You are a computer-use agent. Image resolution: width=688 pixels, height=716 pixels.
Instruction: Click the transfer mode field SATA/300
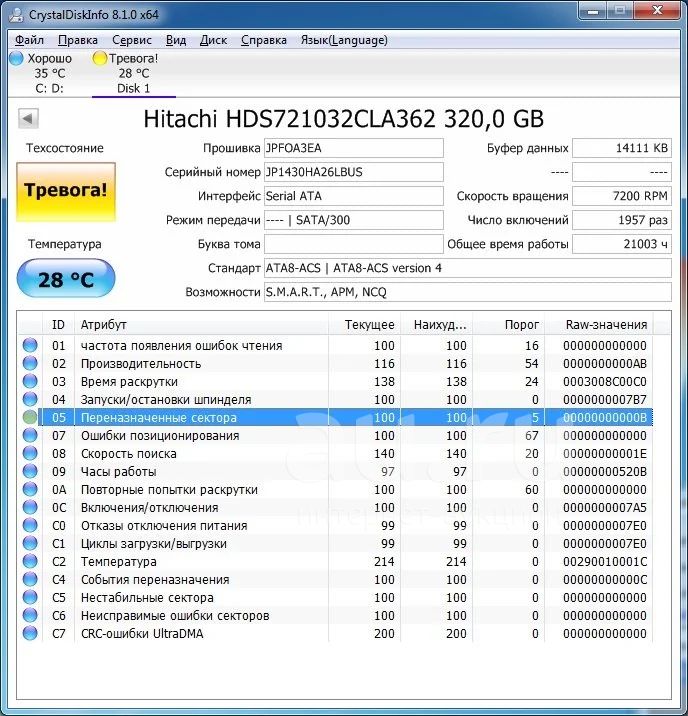coord(353,220)
